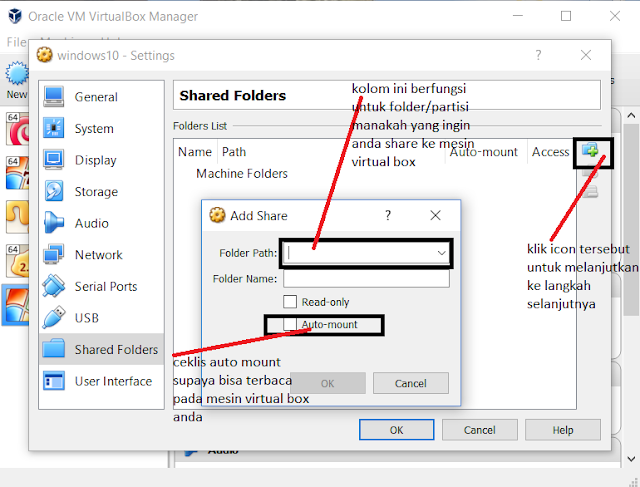Select the USB settings category
640x487 pixels.
(101, 318)
